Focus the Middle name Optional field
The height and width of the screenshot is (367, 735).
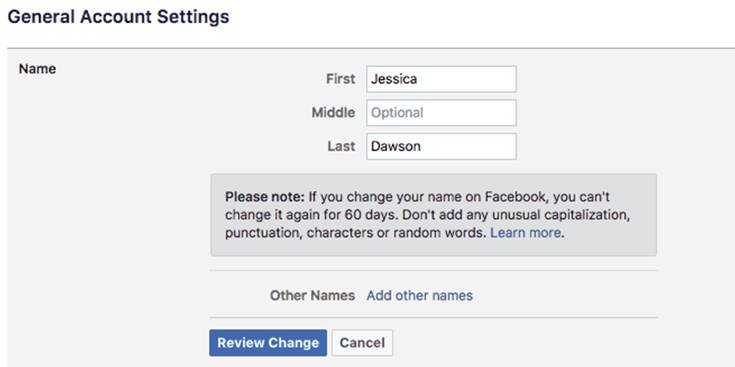coord(441,112)
